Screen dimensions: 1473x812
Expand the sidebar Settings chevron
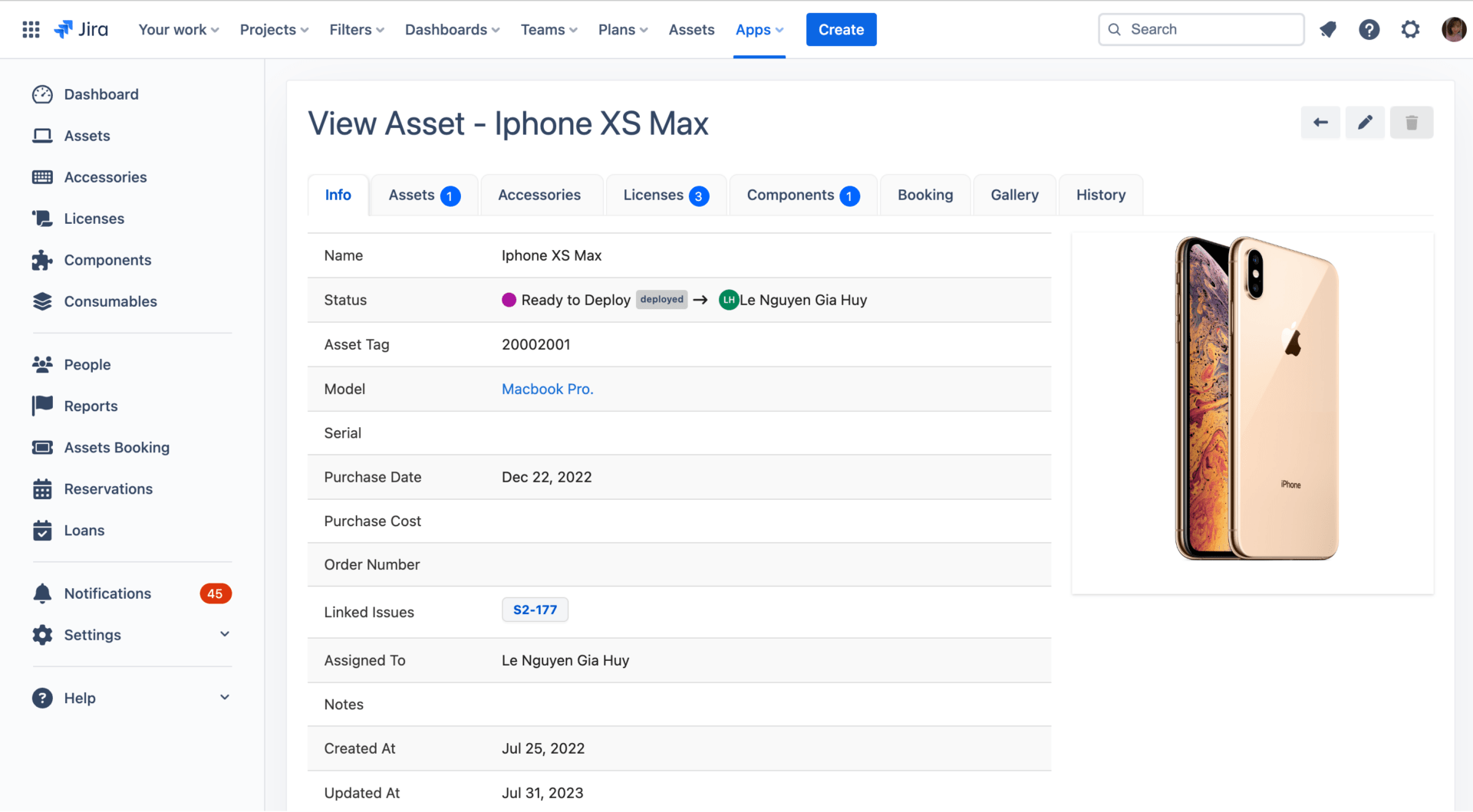(225, 634)
